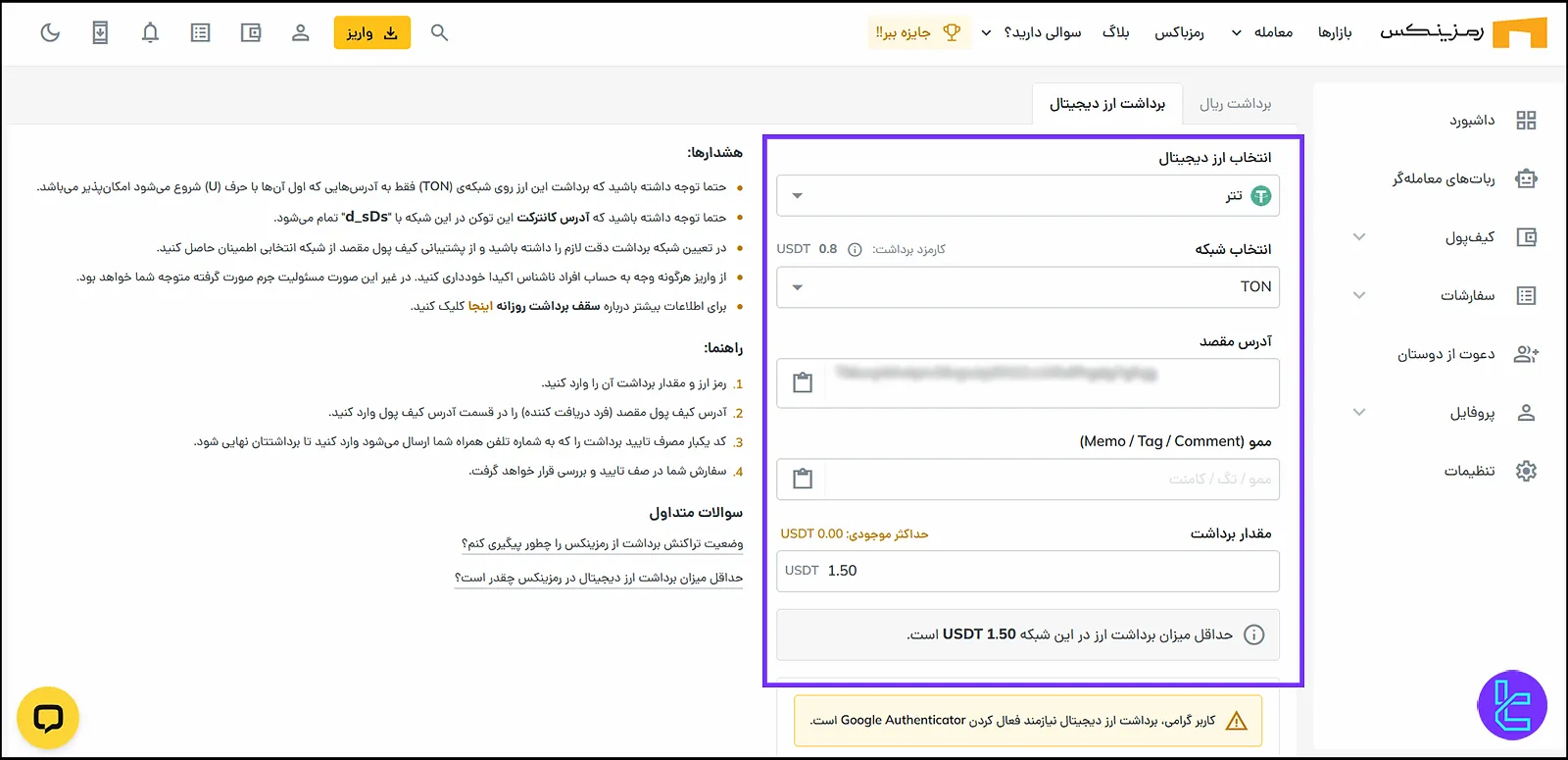Click the راهنما: heading text

pos(723,348)
